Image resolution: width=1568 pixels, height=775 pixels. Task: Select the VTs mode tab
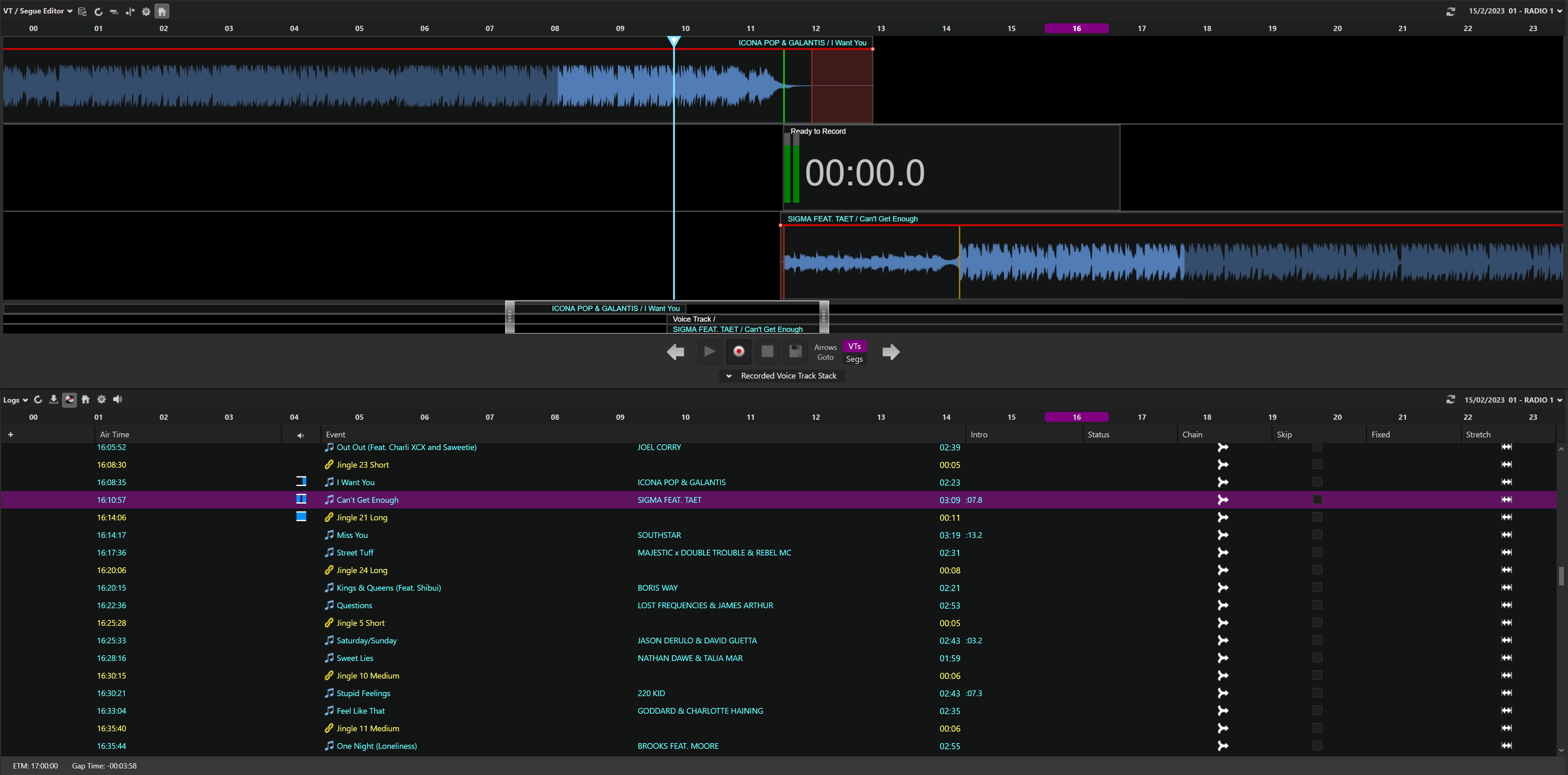[854, 346]
